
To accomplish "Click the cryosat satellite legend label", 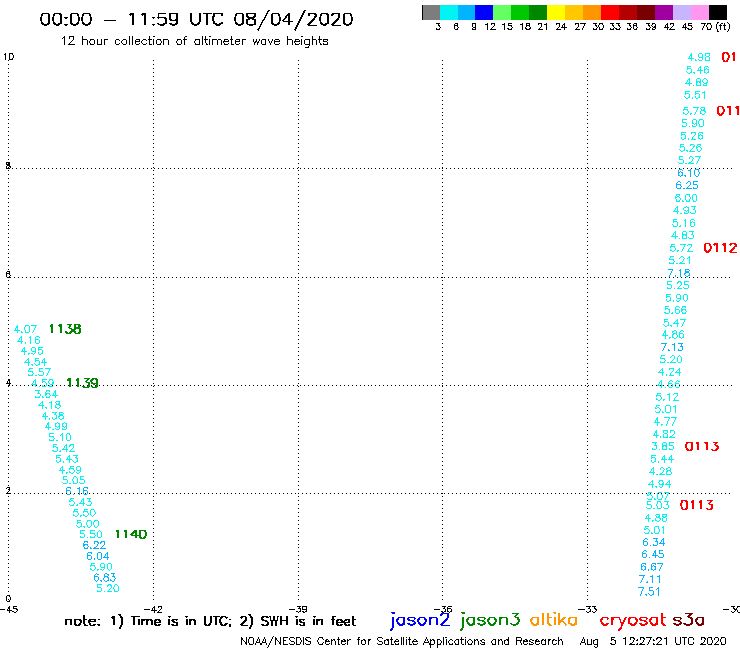I will [x=632, y=621].
